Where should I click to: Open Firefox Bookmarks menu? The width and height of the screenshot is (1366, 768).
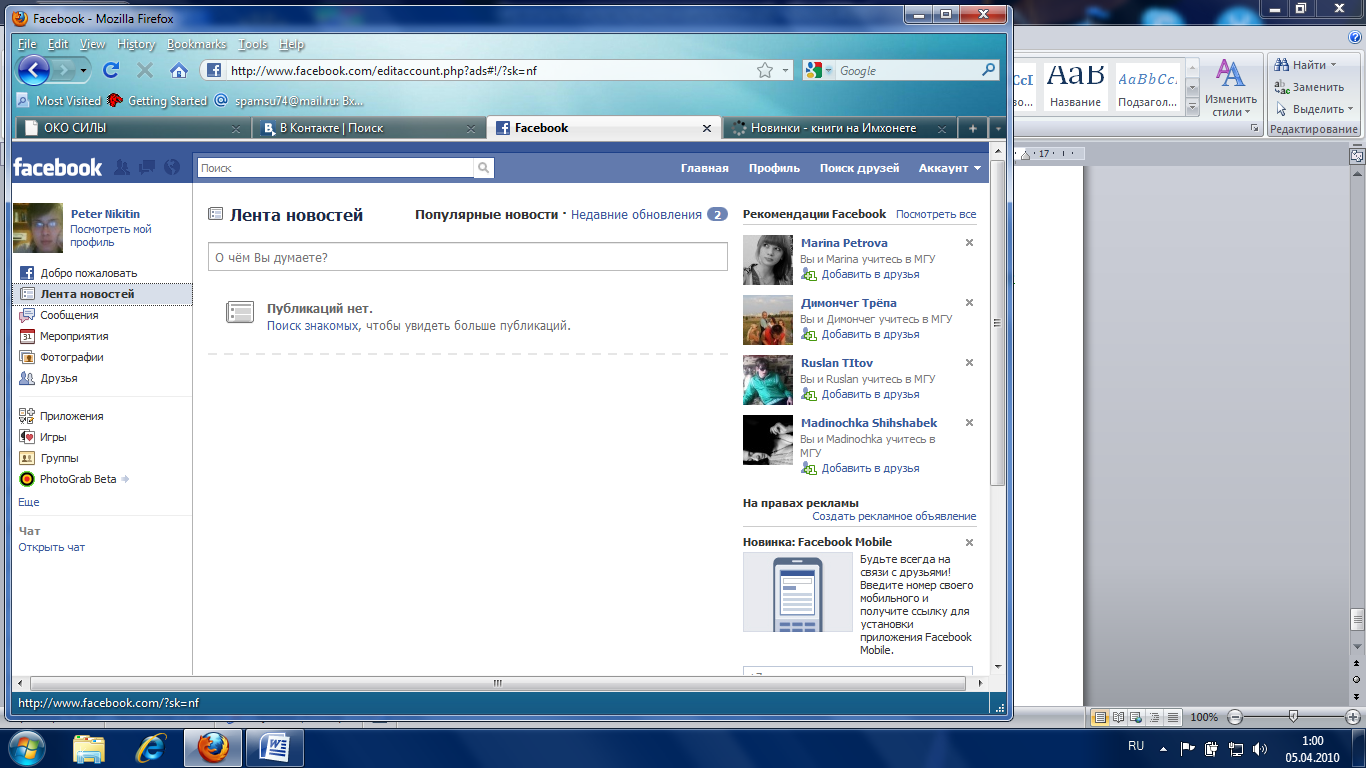[x=197, y=44]
